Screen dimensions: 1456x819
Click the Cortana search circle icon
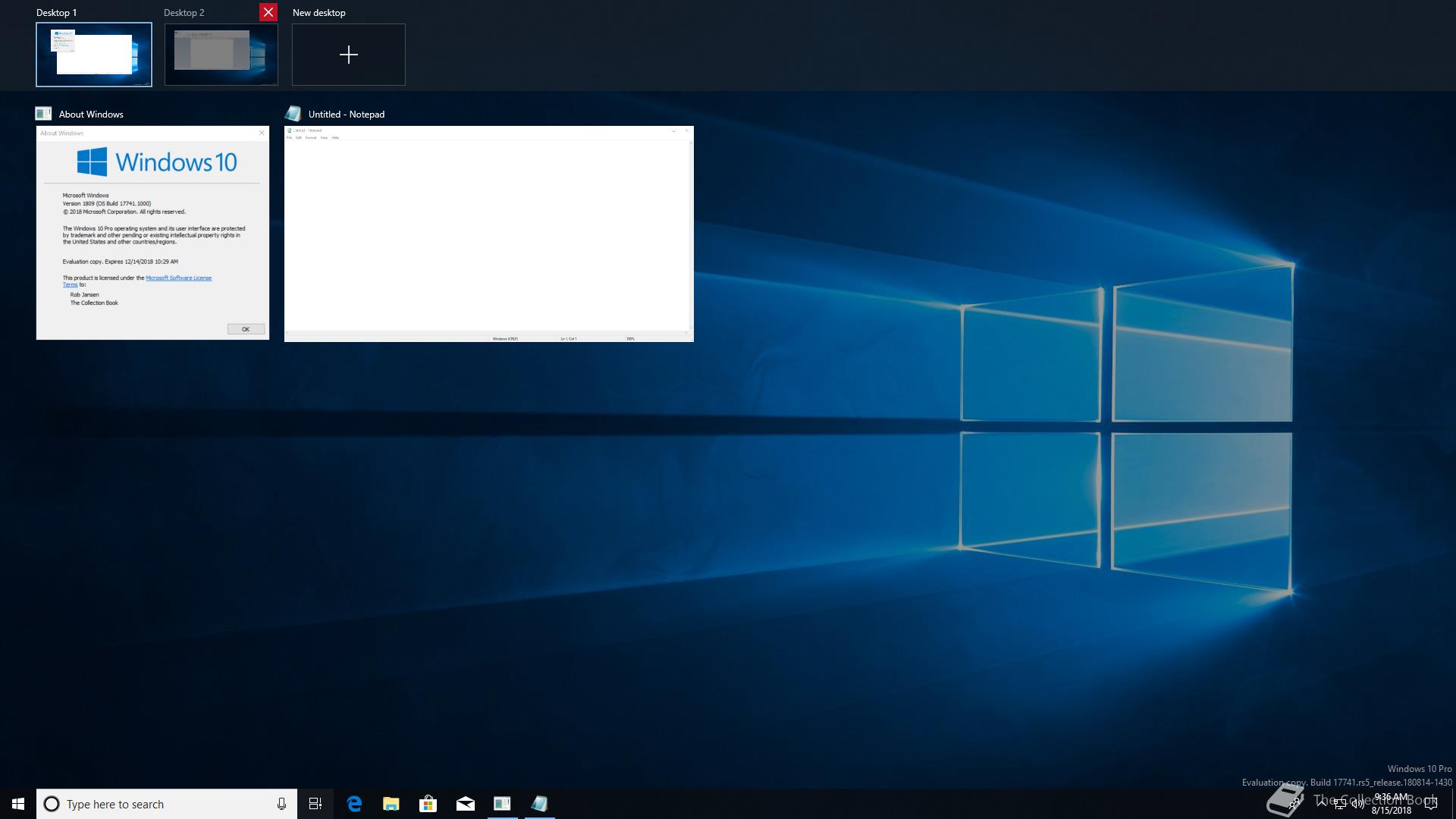(x=52, y=804)
